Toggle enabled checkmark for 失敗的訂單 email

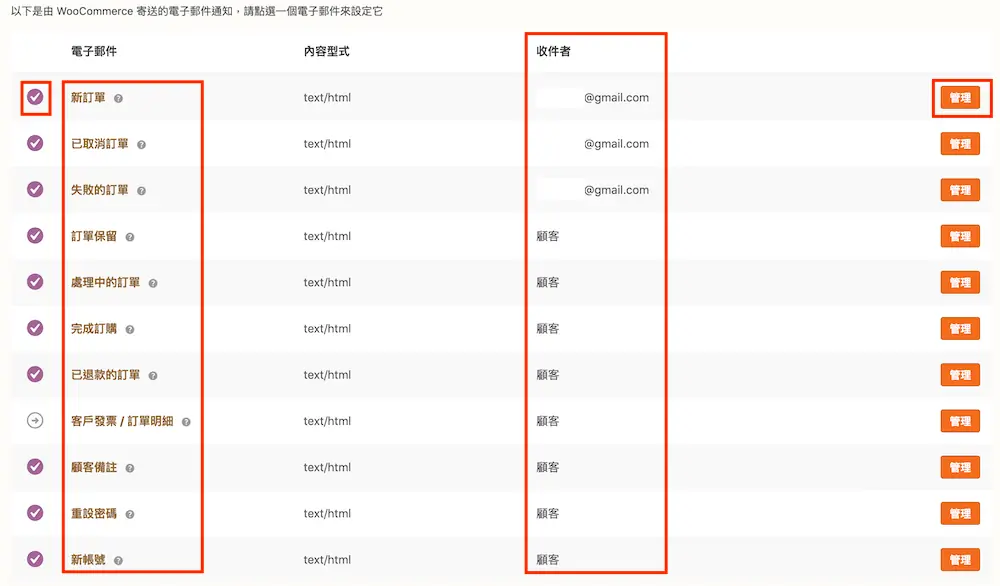35,189
